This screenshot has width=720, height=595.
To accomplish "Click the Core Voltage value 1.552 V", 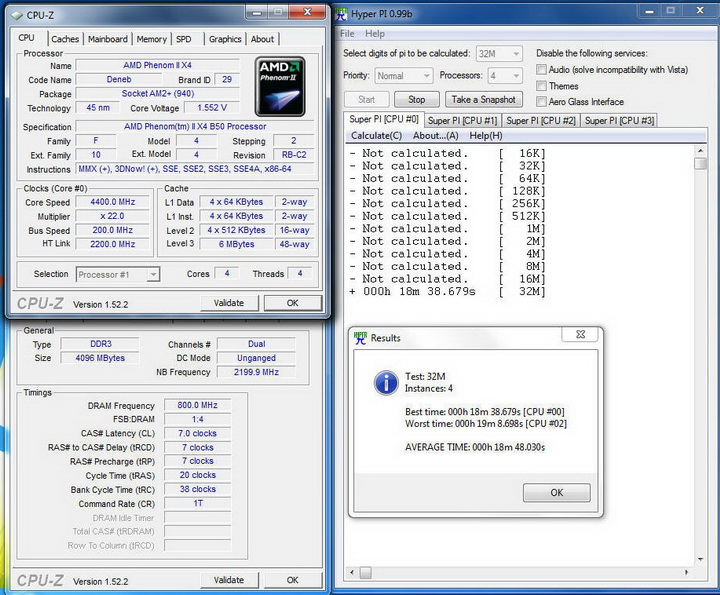I will pyautogui.click(x=212, y=107).
